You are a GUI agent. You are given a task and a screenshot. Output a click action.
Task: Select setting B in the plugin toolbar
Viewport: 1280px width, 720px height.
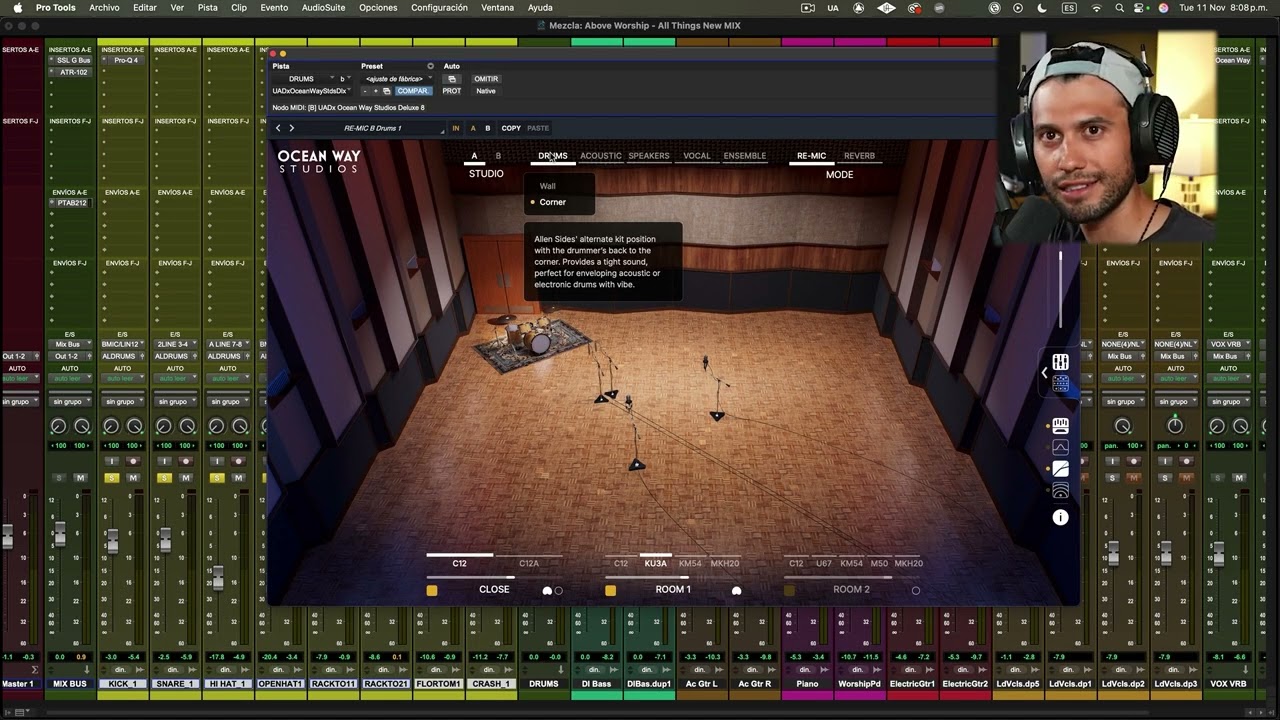pos(488,128)
